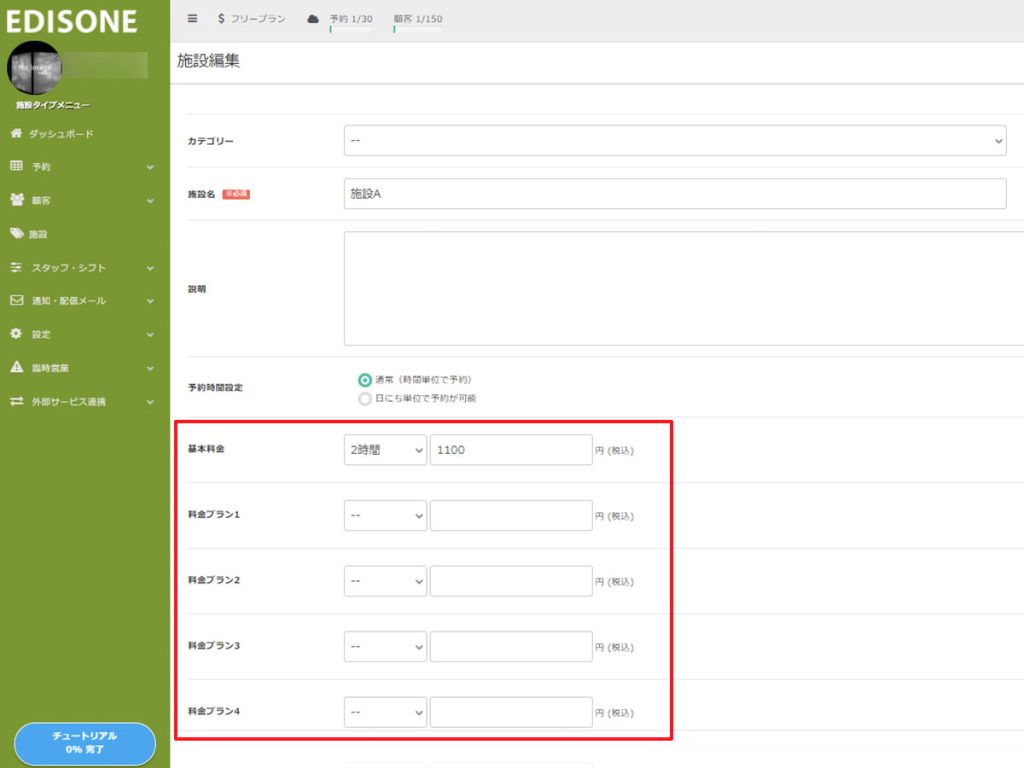The height and width of the screenshot is (768, 1024).
Task: Click the 通知・配信メール envelope icon
Action: pyautogui.click(x=16, y=301)
